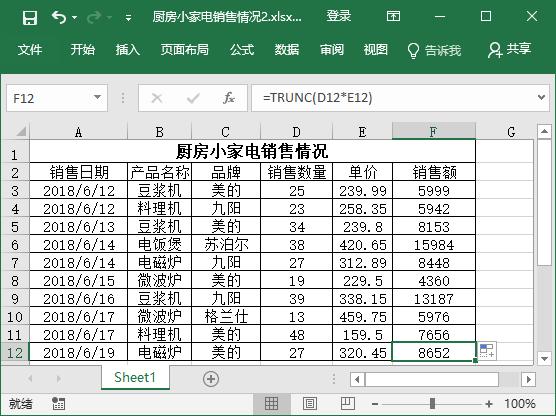The image size is (556, 416).
Task: Switch to Normal view icon
Action: [x=271, y=404]
